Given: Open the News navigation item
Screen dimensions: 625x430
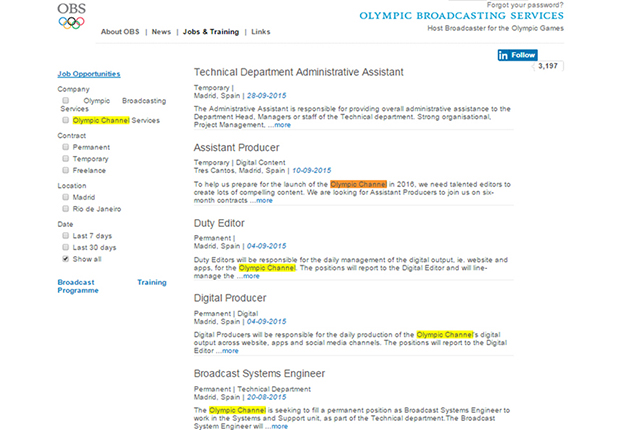Looking at the screenshot, I should 161,32.
